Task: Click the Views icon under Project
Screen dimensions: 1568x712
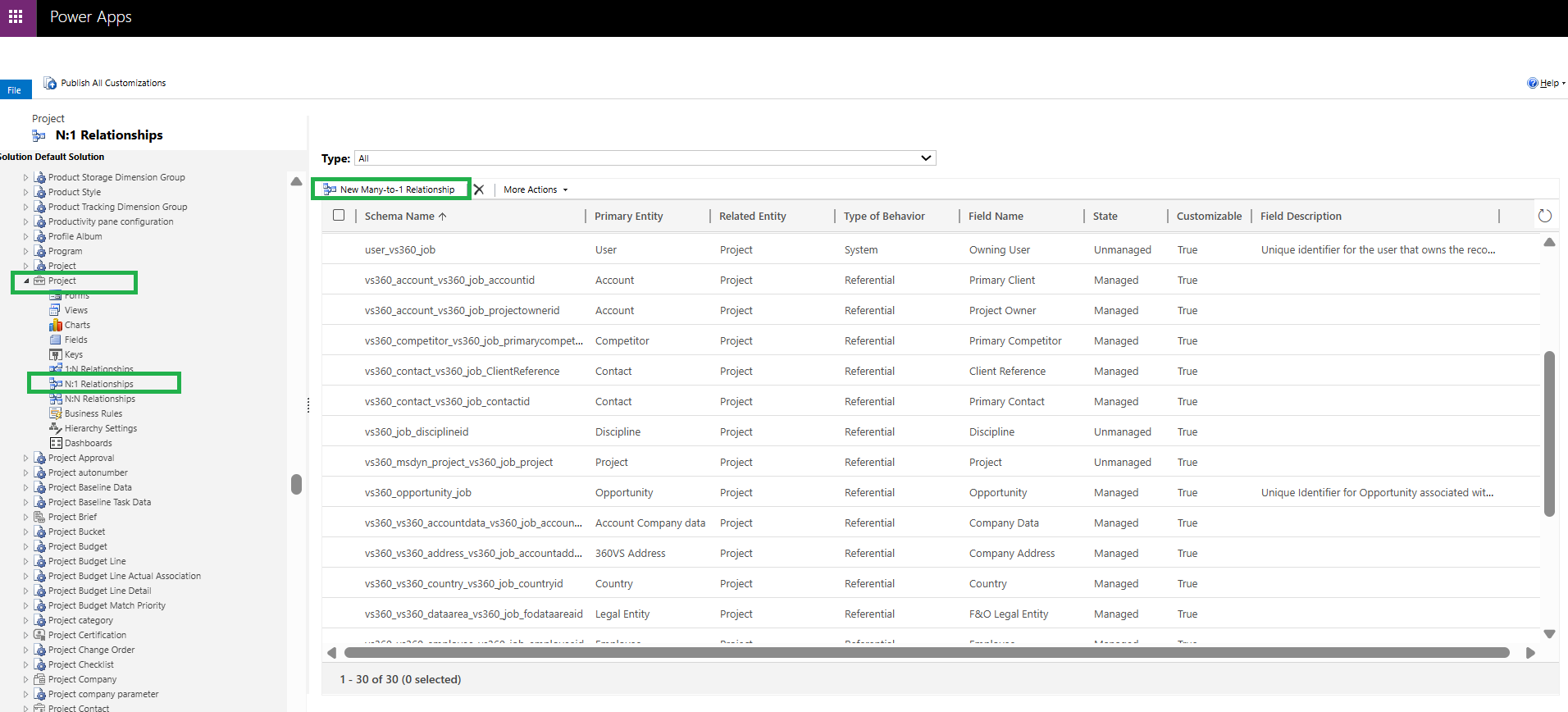Action: (x=55, y=310)
